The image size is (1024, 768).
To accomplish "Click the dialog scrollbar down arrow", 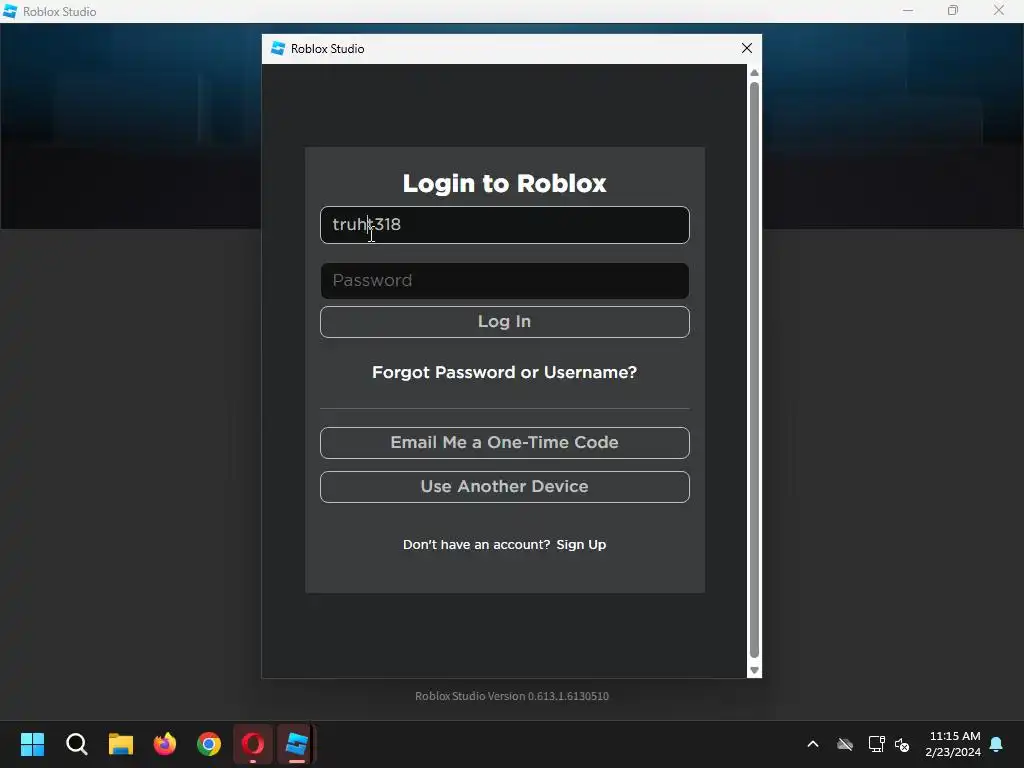I will pos(754,671).
